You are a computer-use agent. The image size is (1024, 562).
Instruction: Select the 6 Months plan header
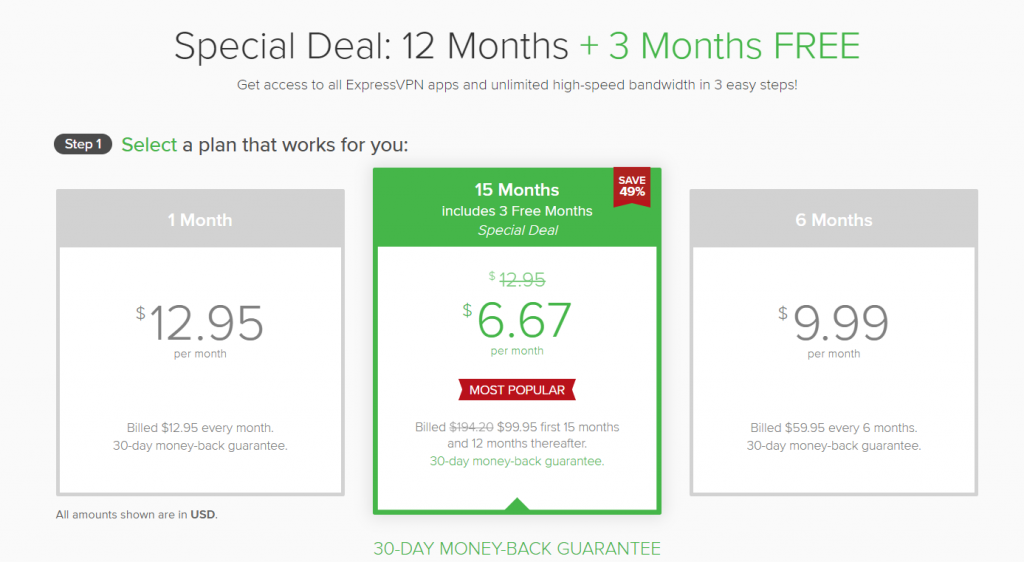(833, 219)
